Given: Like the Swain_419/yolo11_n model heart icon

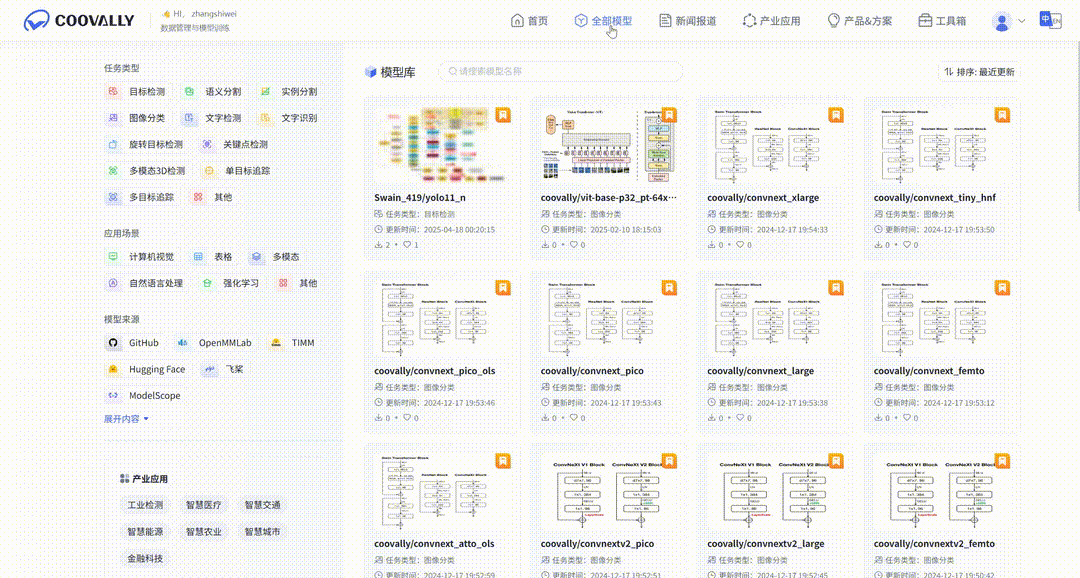Looking at the screenshot, I should pyautogui.click(x=407, y=245).
